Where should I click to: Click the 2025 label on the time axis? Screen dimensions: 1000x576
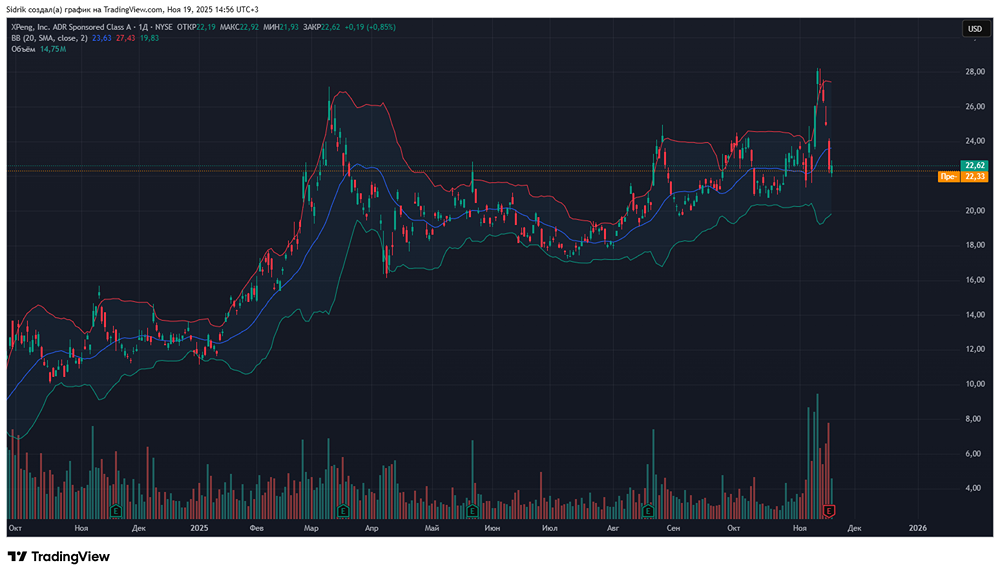click(x=198, y=526)
